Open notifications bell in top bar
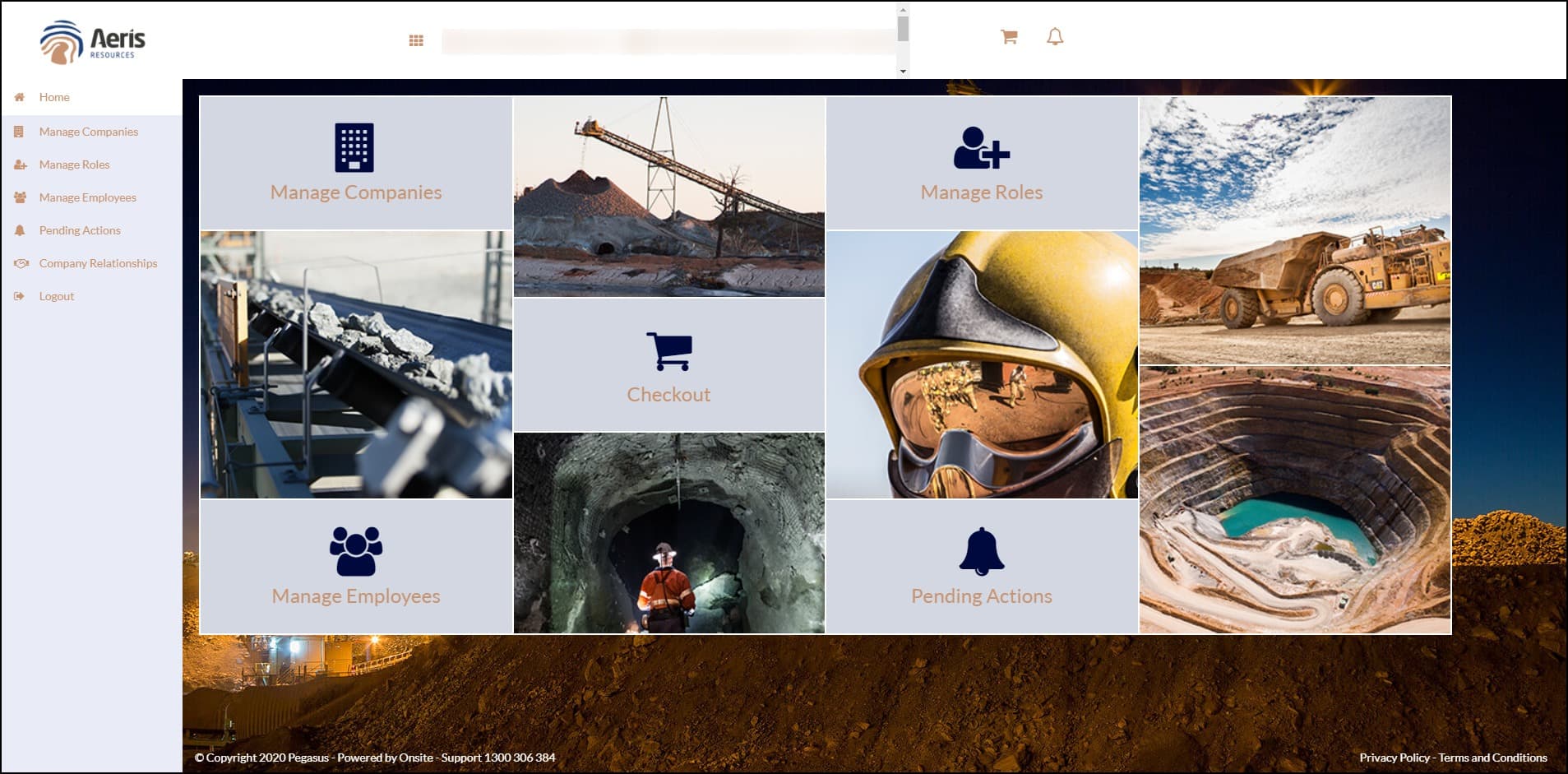 [1055, 37]
